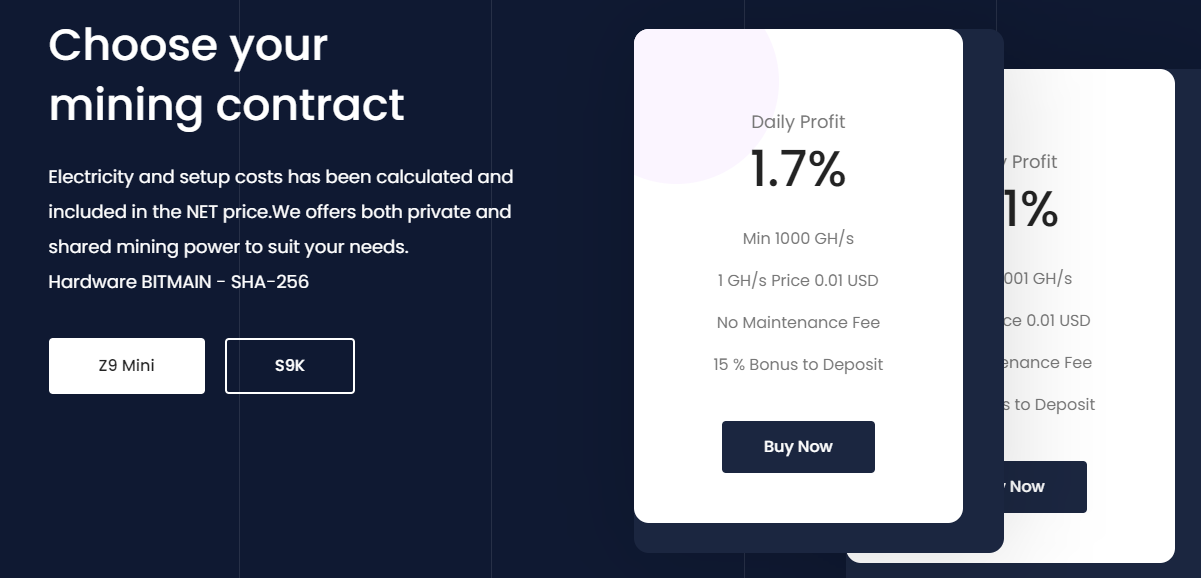Viewport: 1201px width, 578px height.
Task: Click the cut-off 001 GH/s text
Action: coord(1038,279)
